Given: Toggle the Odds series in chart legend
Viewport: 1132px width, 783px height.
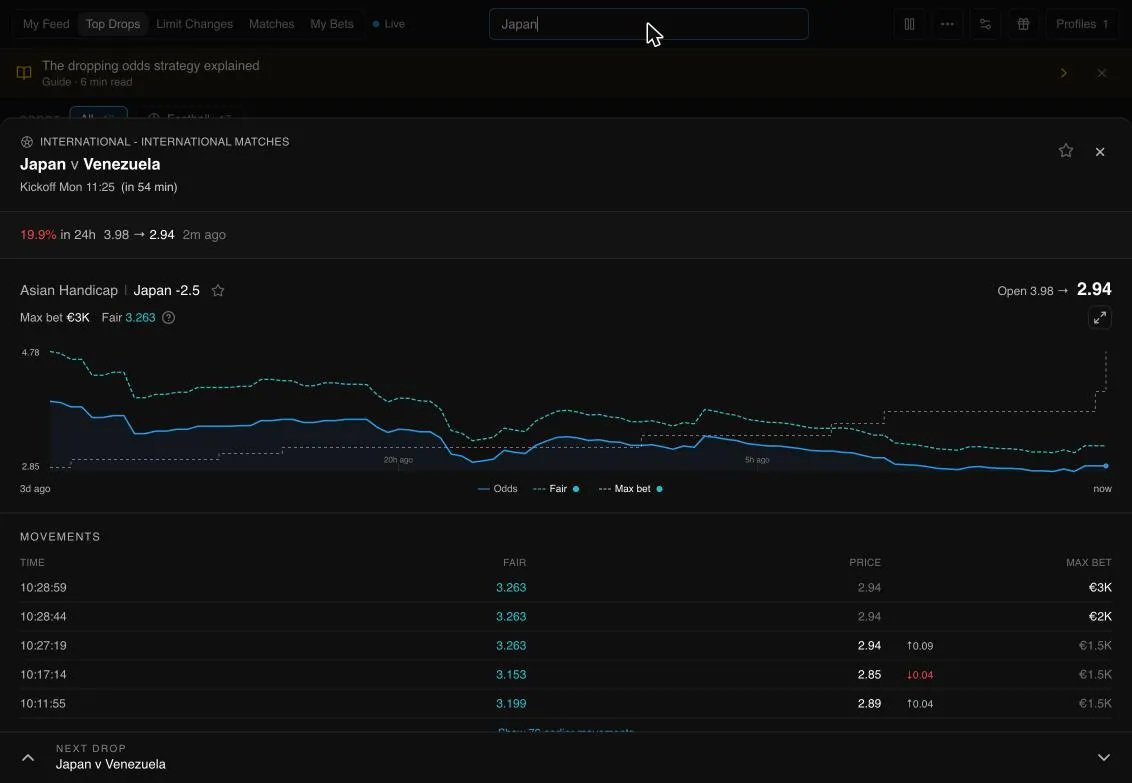Looking at the screenshot, I should coord(498,489).
